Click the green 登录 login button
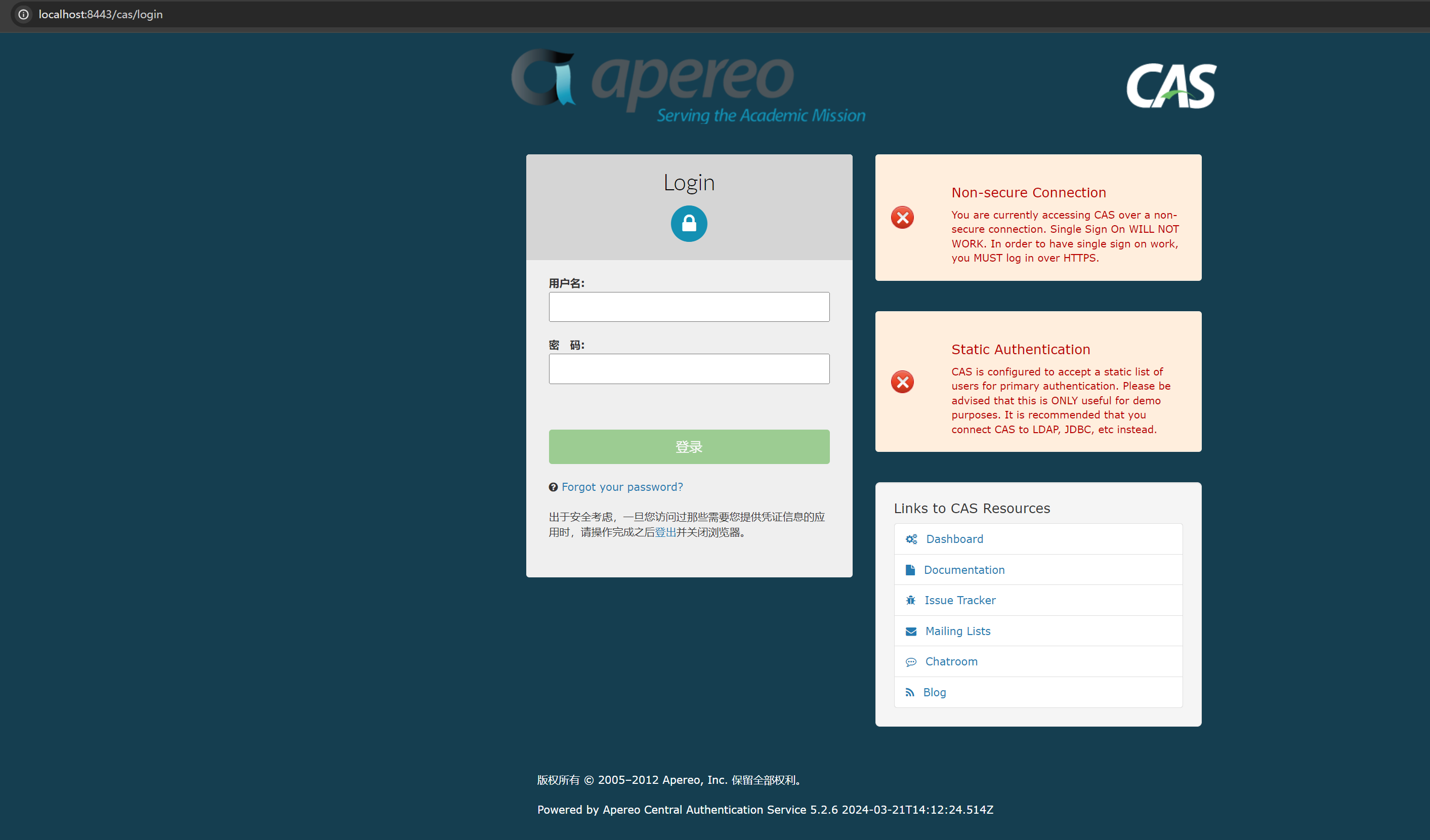Screen dimensions: 1430x840 pos(689,447)
